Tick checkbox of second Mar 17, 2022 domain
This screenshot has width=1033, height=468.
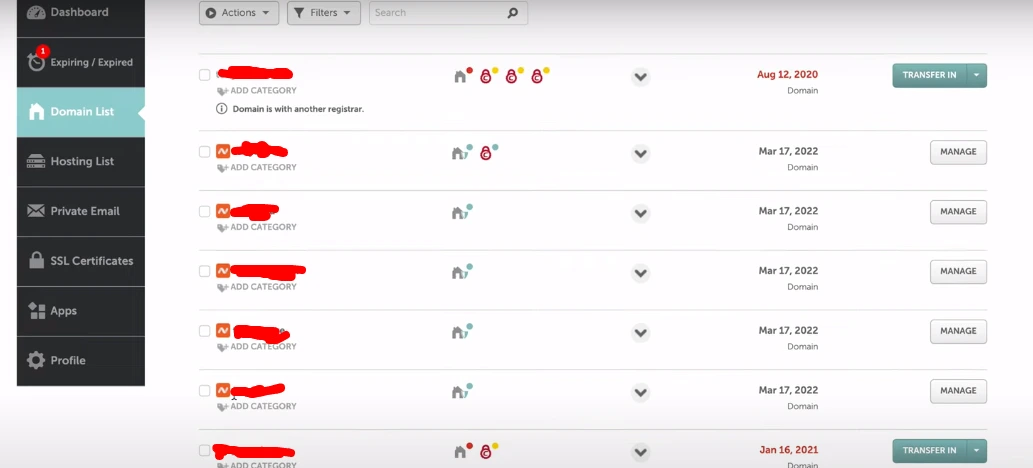click(x=204, y=211)
